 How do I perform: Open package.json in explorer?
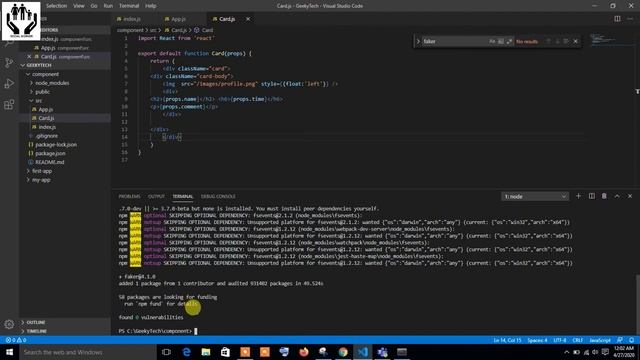click(x=65, y=153)
